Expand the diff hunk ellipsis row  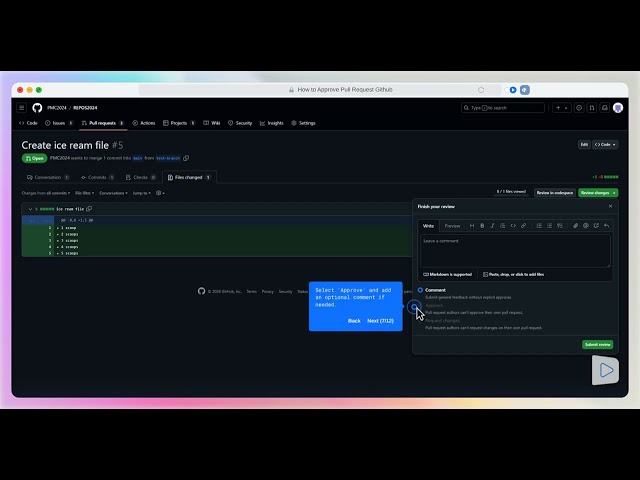click(38, 220)
